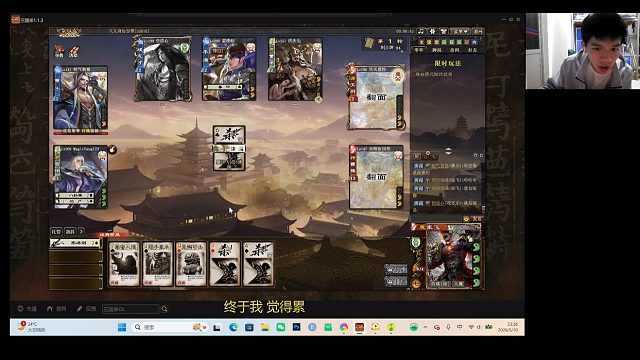This screenshot has width=640, height=360.
Task: Open the 反馈 pencil feedback link
Action: click(86, 309)
